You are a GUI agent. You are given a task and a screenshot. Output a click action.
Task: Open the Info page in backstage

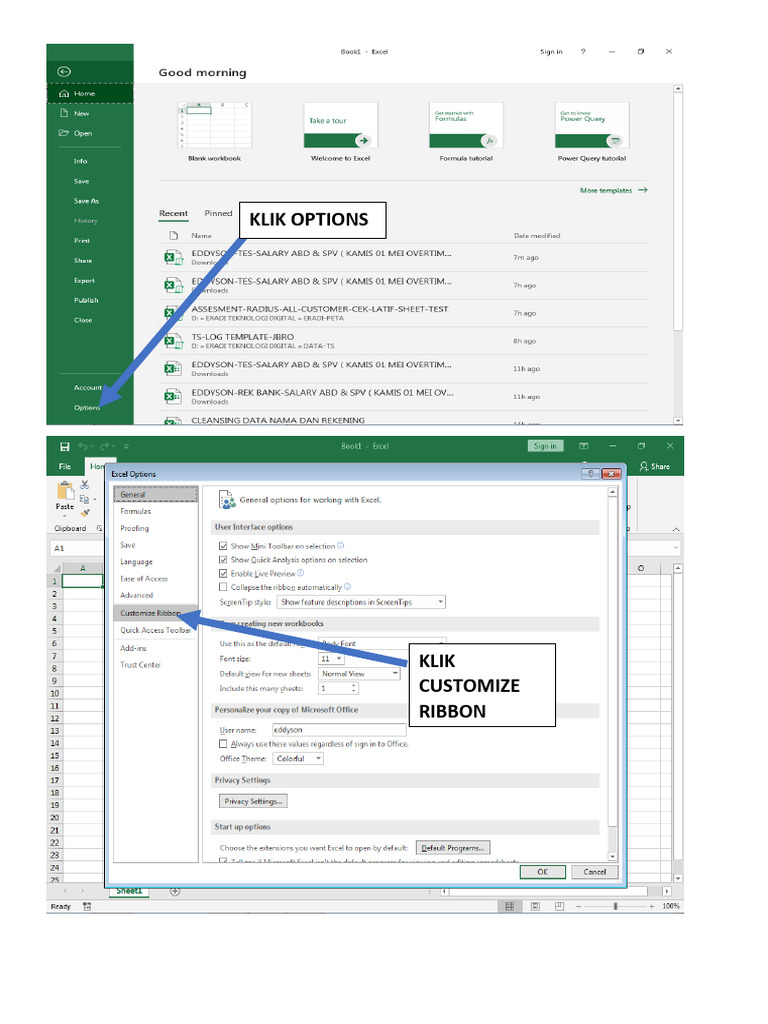click(x=80, y=161)
